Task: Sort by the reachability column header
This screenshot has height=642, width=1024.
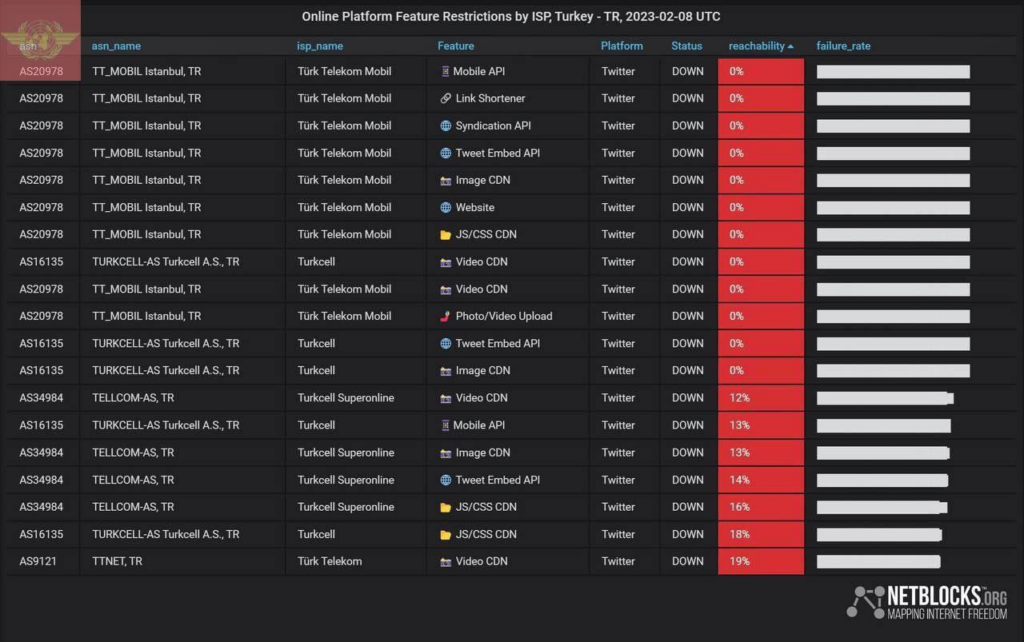Action: [x=760, y=46]
